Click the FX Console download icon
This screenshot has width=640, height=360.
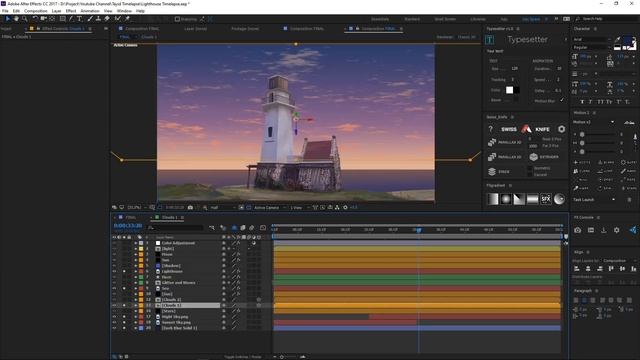(604, 230)
